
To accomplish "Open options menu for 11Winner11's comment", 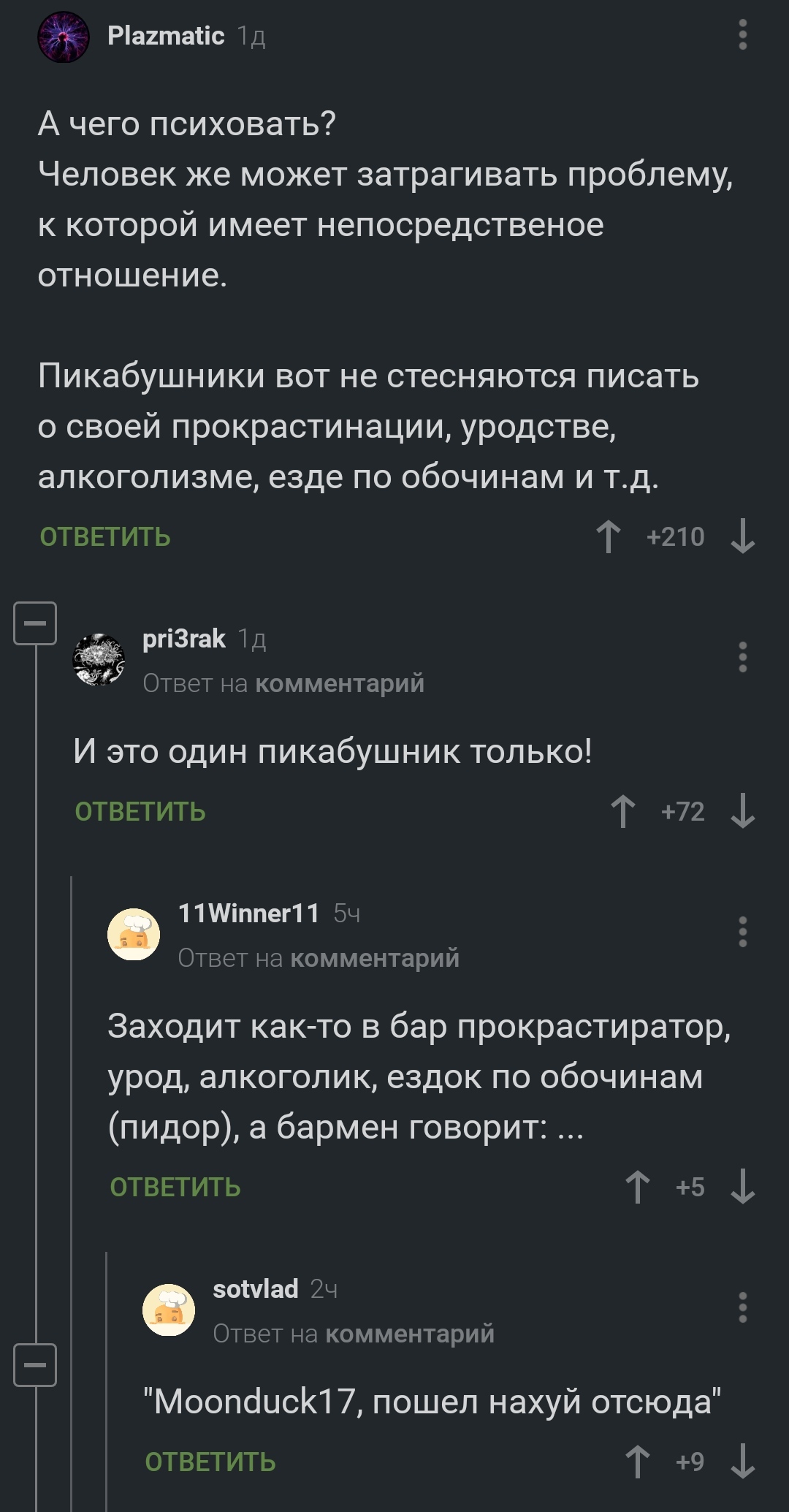I will 742,932.
